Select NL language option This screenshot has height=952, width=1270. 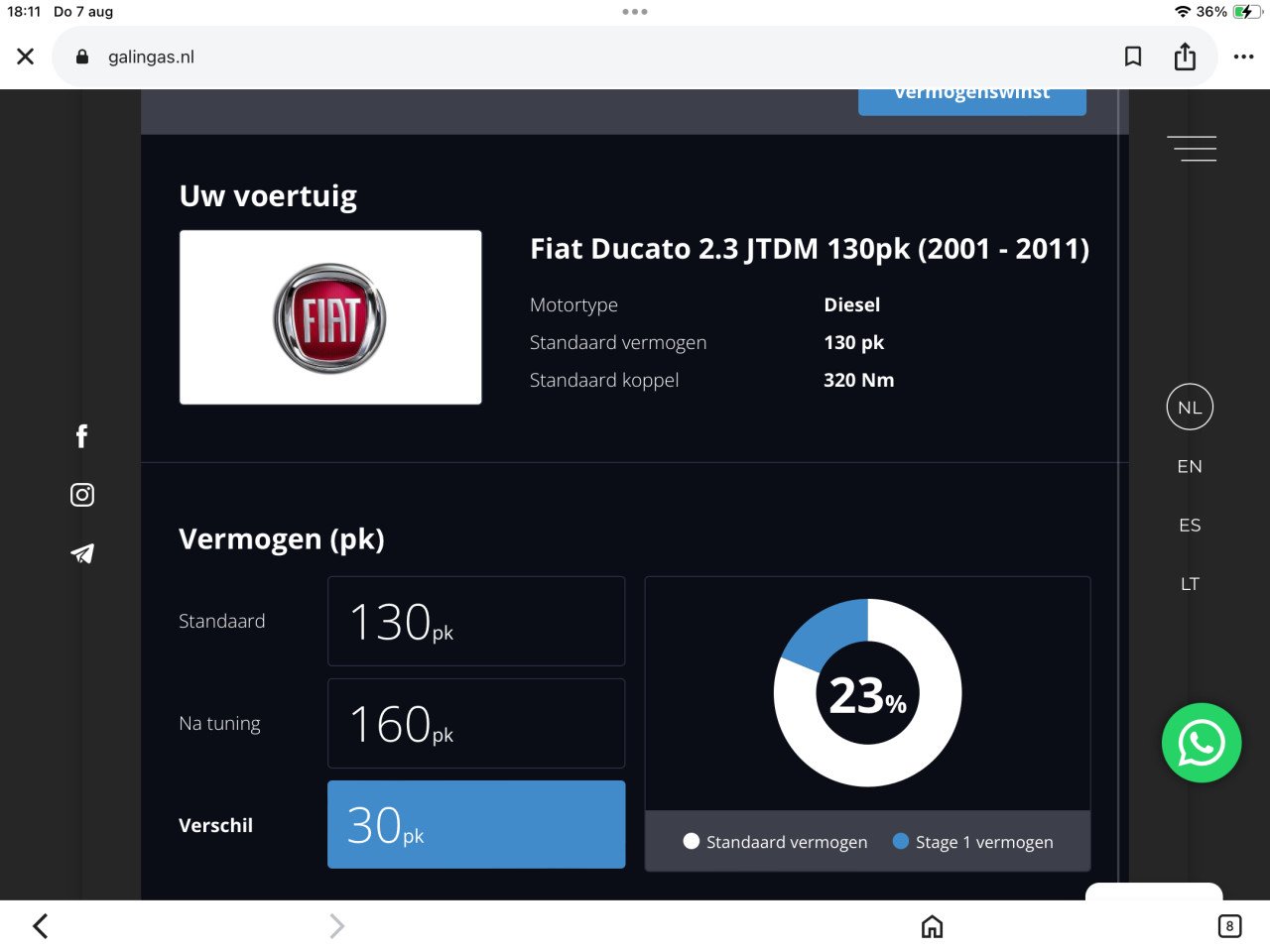coord(1190,408)
